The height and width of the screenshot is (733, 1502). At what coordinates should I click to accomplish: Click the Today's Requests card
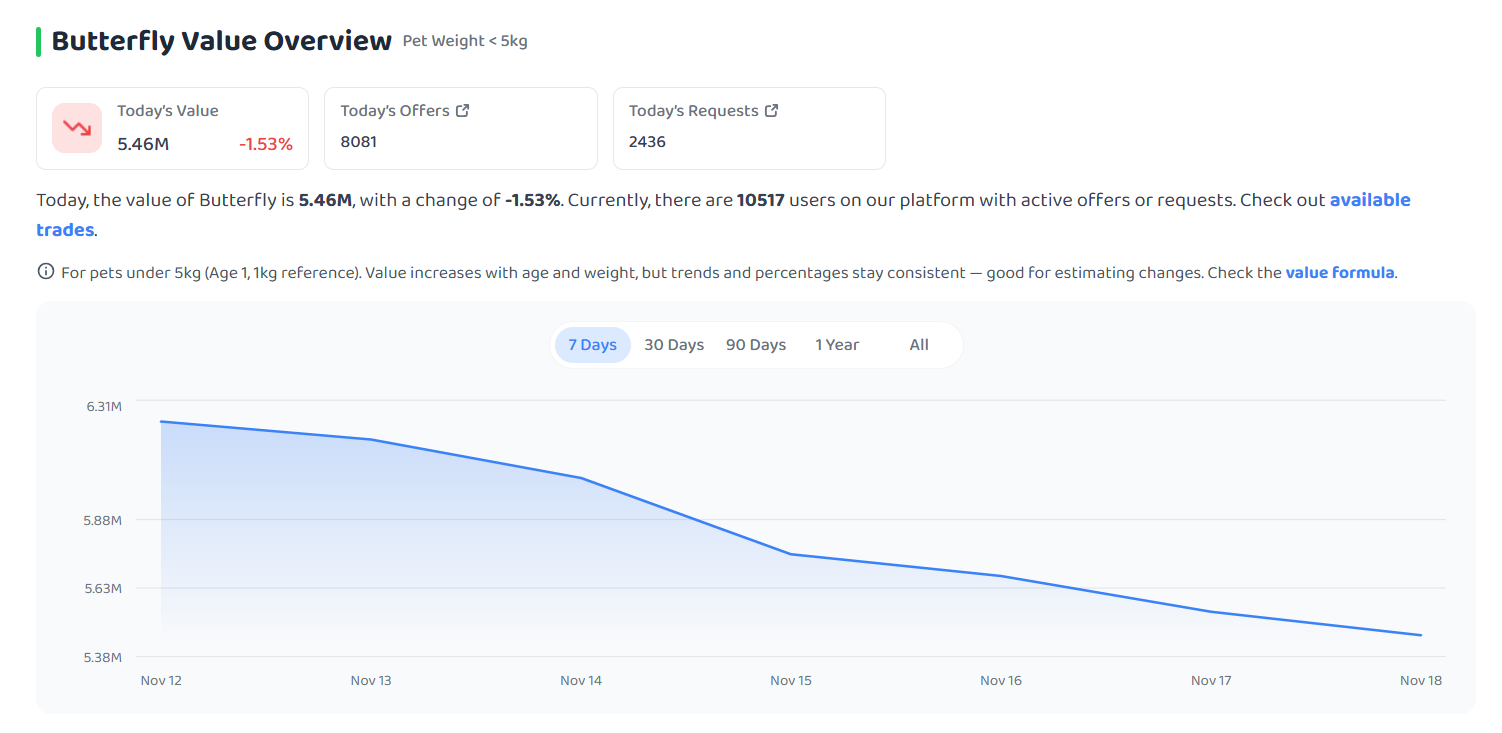[749, 128]
